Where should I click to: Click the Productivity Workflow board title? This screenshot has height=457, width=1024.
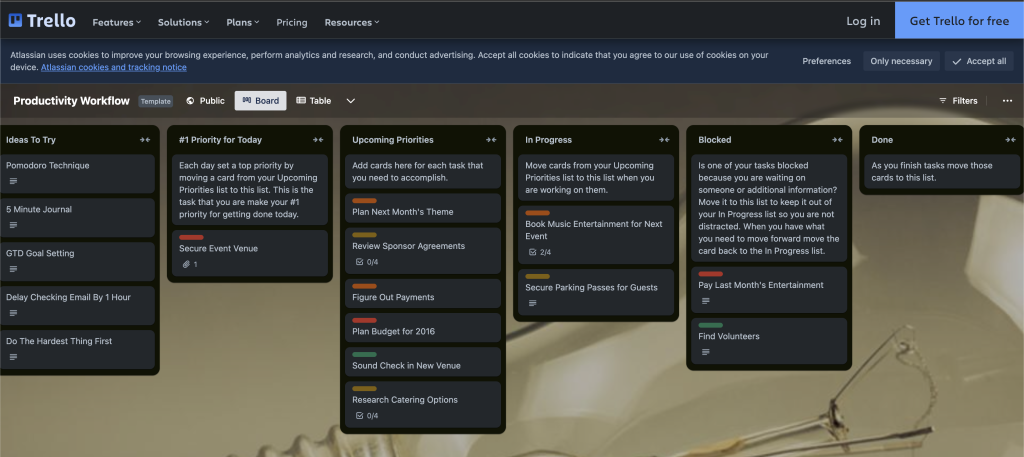[x=71, y=101]
